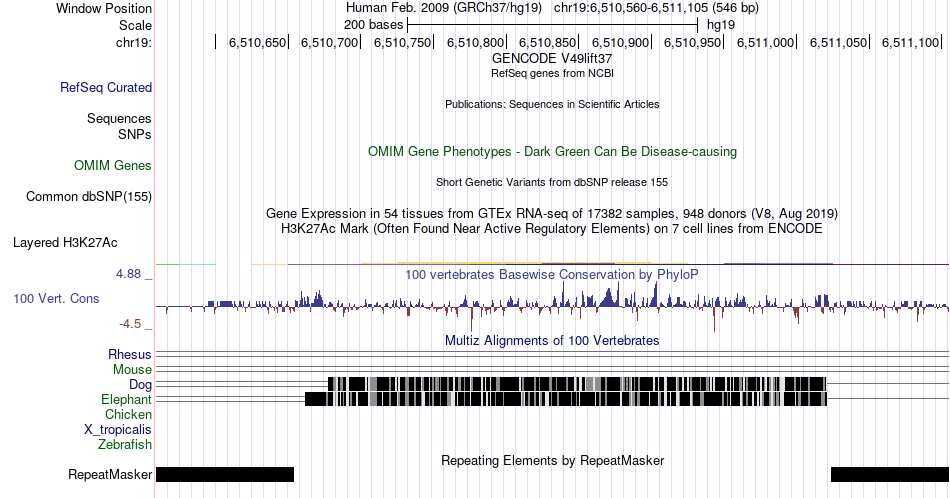
Task: Click Publications: Sequences in Scientific Articles title
Action: (552, 104)
